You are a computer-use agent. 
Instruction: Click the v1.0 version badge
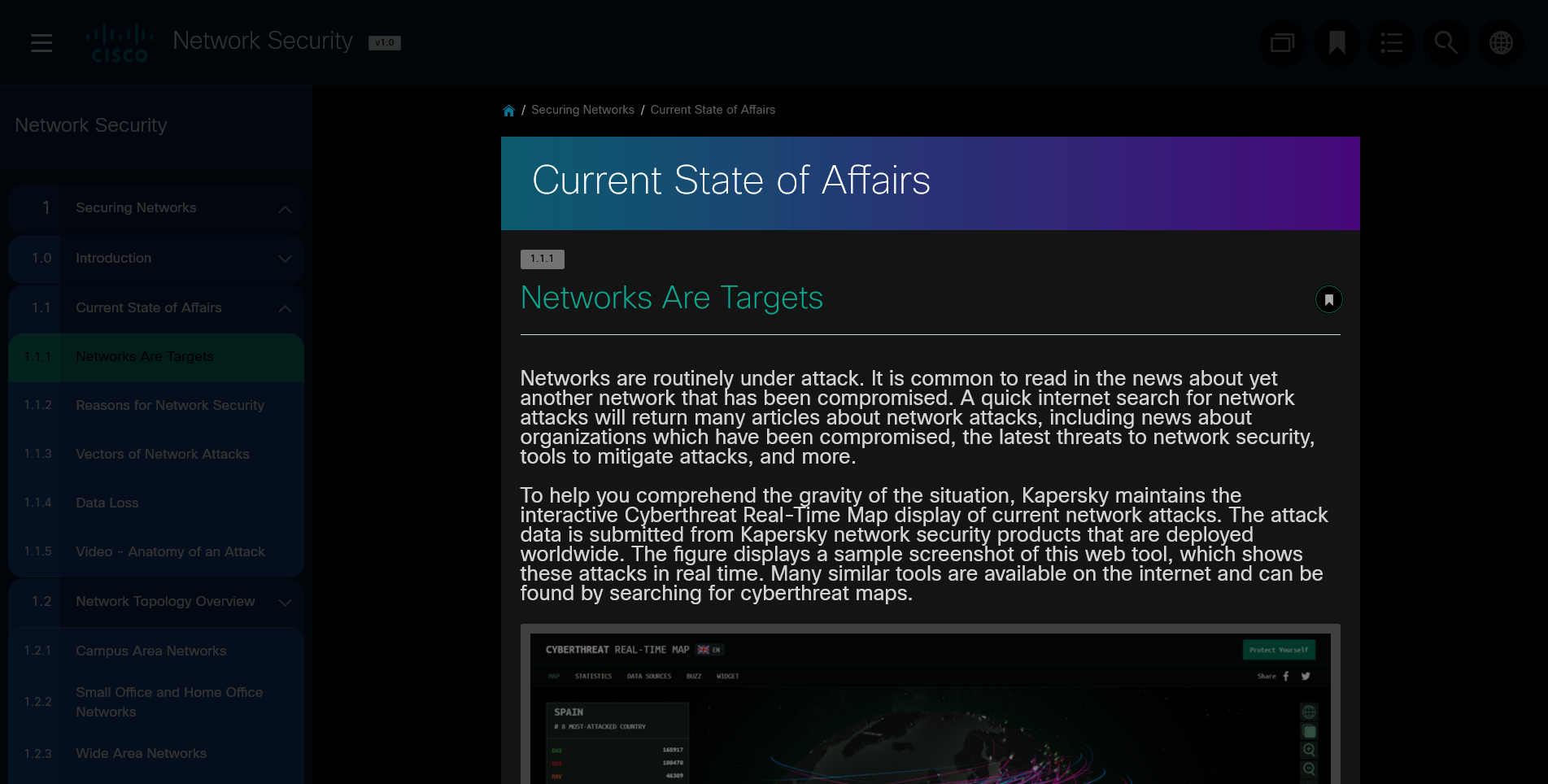(385, 43)
